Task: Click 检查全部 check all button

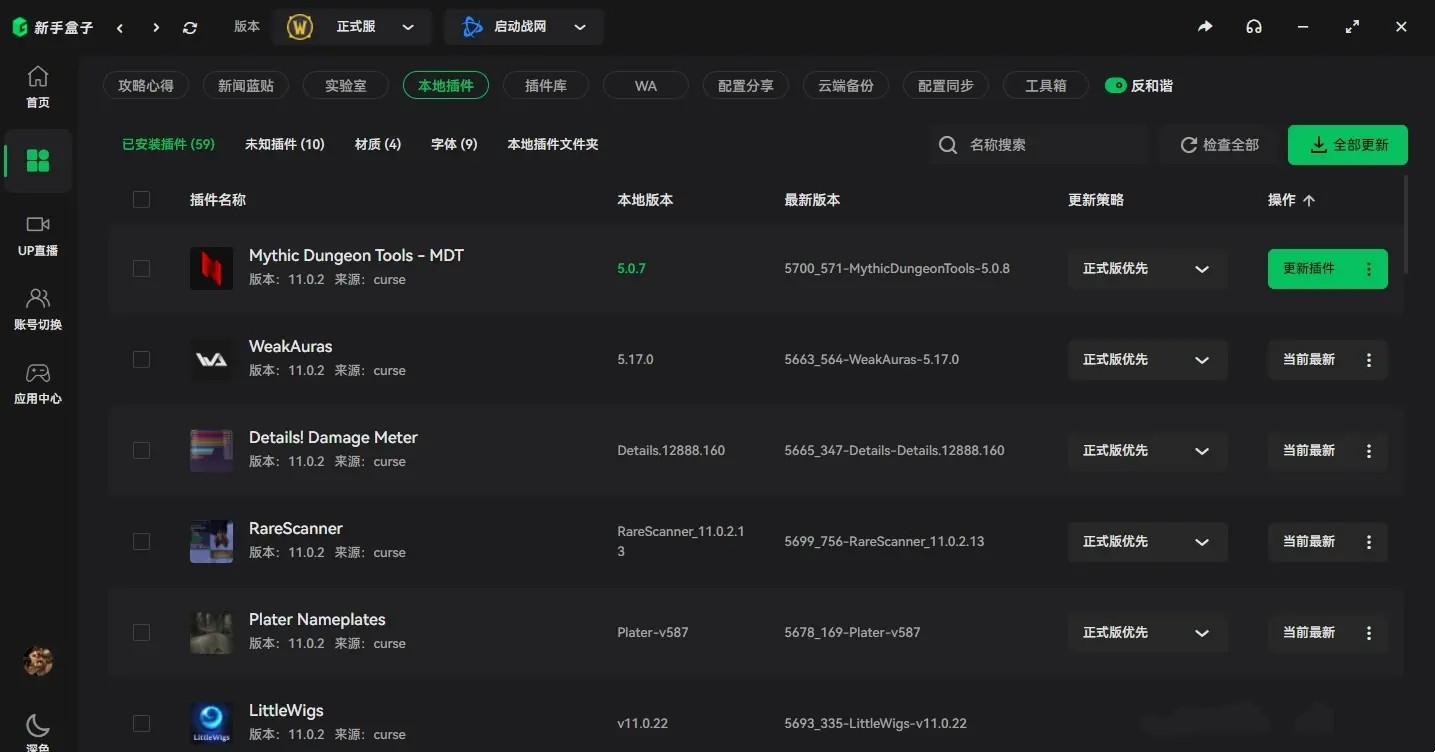Action: (x=1219, y=145)
